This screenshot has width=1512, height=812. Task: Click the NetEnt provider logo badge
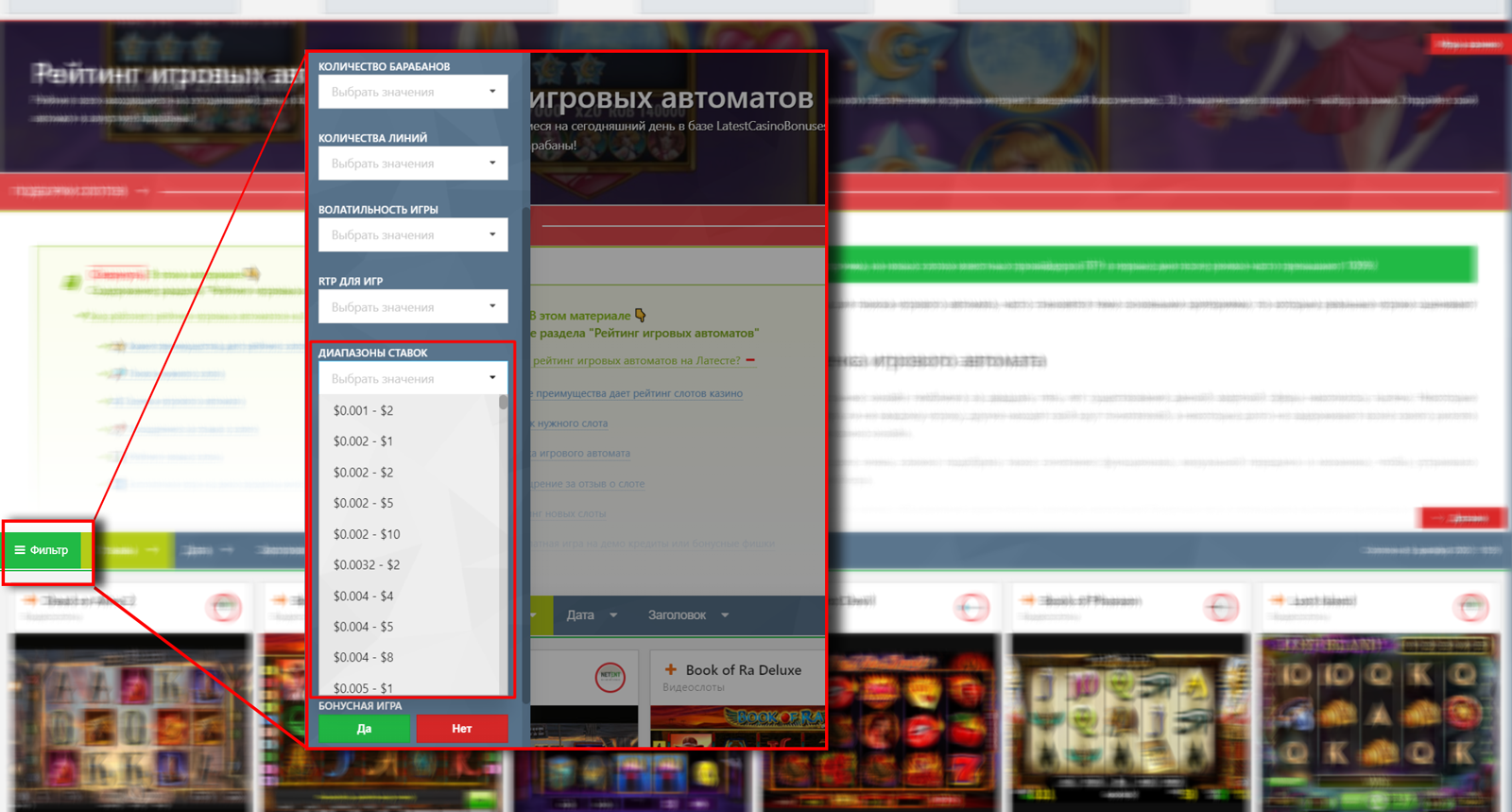click(610, 676)
